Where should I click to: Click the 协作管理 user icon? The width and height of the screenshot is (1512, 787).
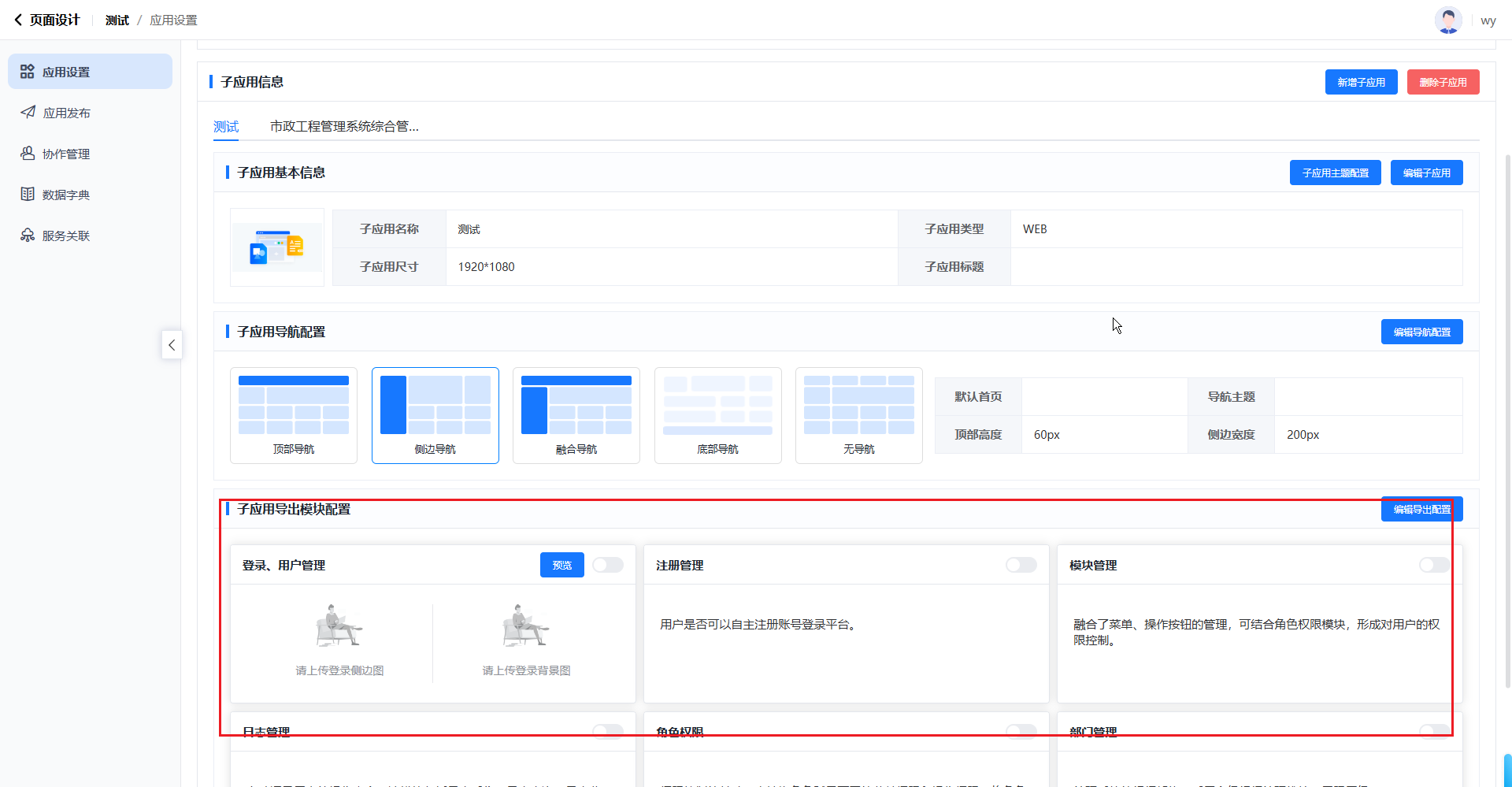click(28, 154)
